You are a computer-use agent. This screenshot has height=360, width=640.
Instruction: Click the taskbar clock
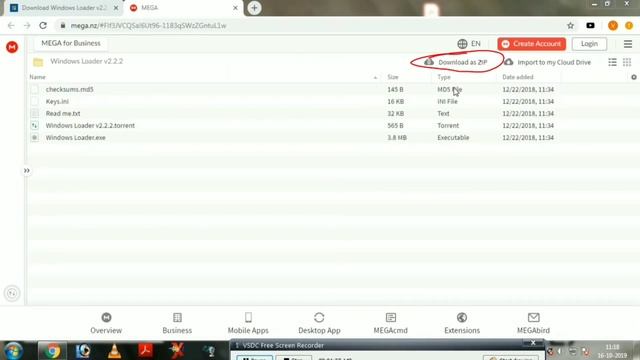(612, 351)
